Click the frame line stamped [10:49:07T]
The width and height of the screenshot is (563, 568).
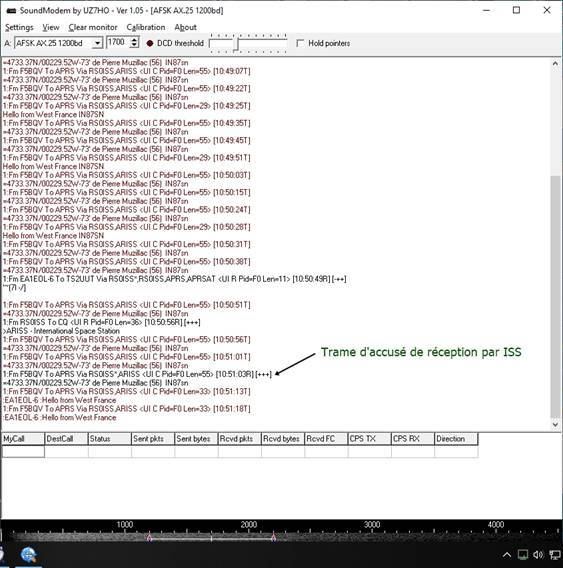pos(127,71)
